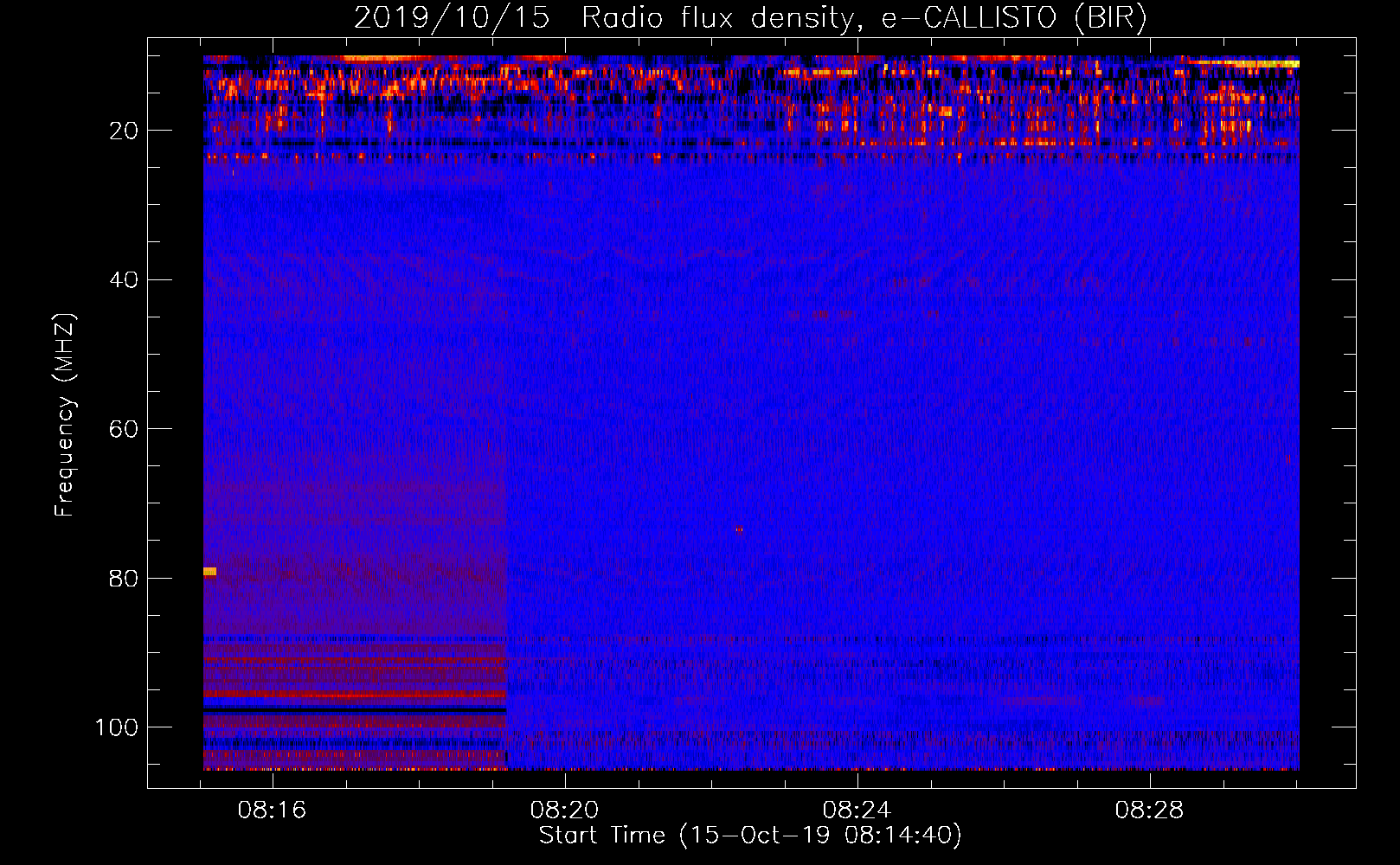
Task: Click the 100 MHz frequency tick label
Action: coord(117,727)
